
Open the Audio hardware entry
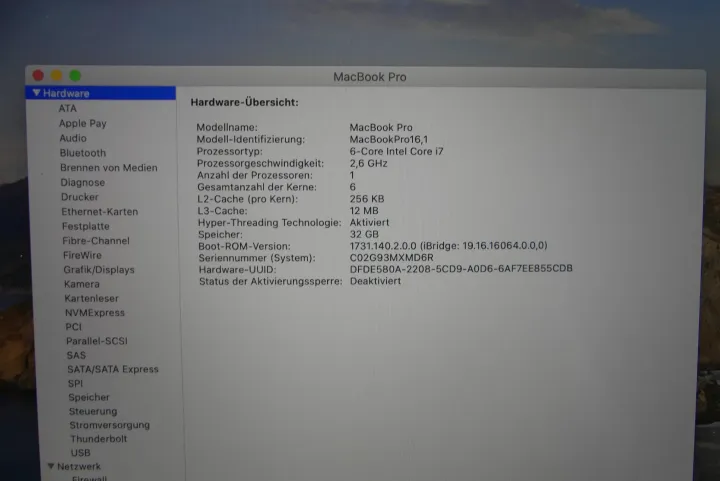73,138
